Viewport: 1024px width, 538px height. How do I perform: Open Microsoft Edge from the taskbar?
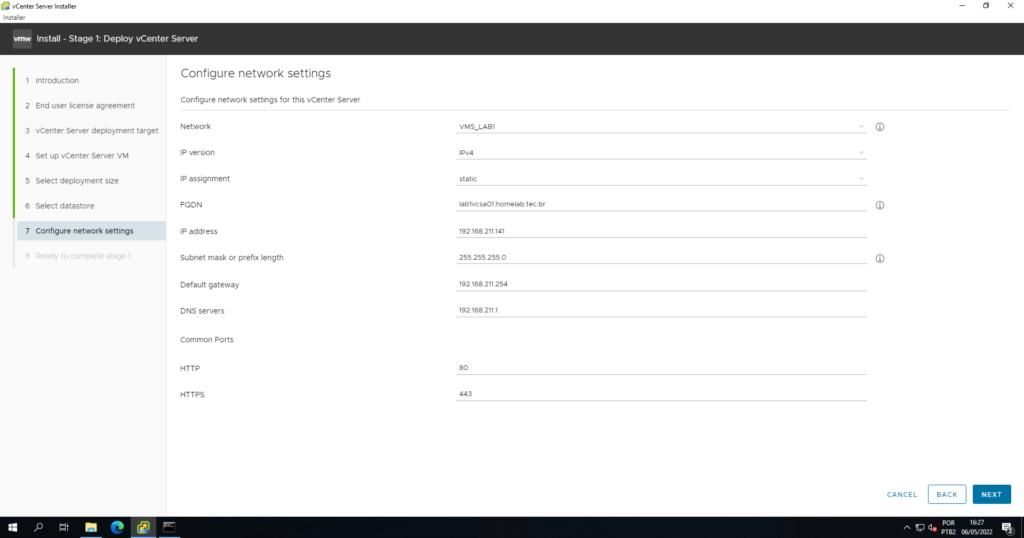coord(117,527)
